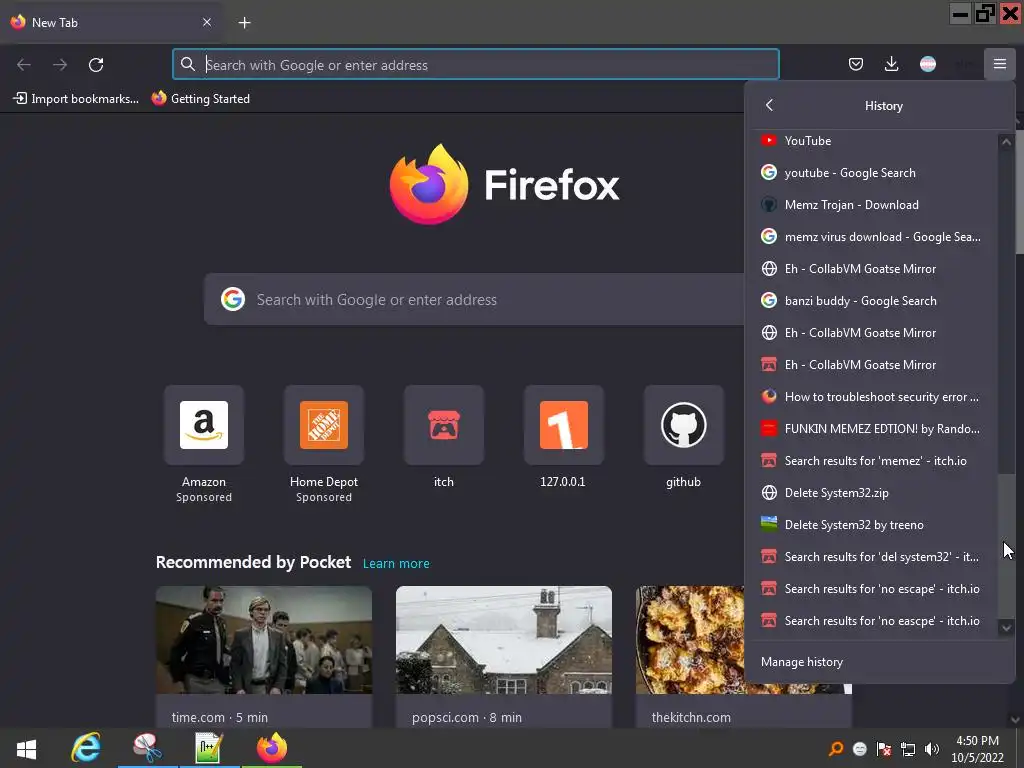Click the volume speaker tray icon
The width and height of the screenshot is (1024, 768).
point(932,749)
